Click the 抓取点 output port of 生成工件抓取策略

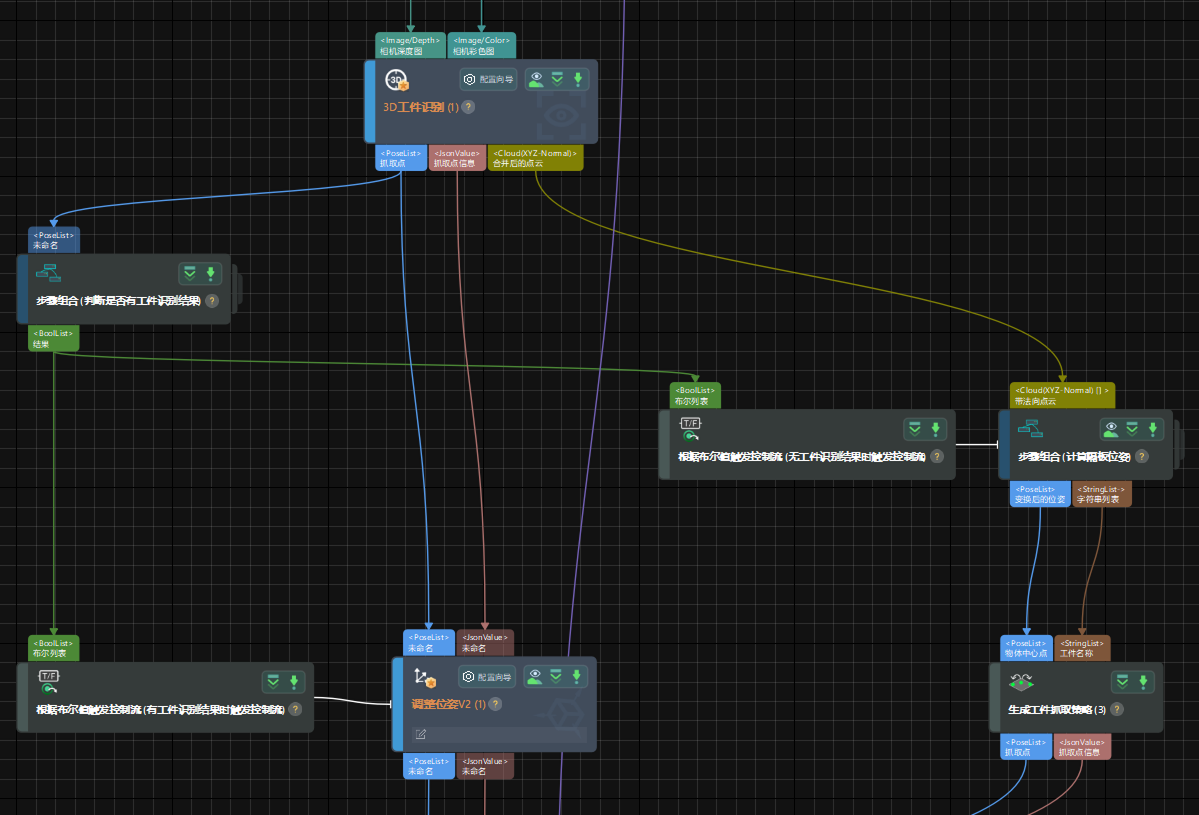[x=1025, y=747]
